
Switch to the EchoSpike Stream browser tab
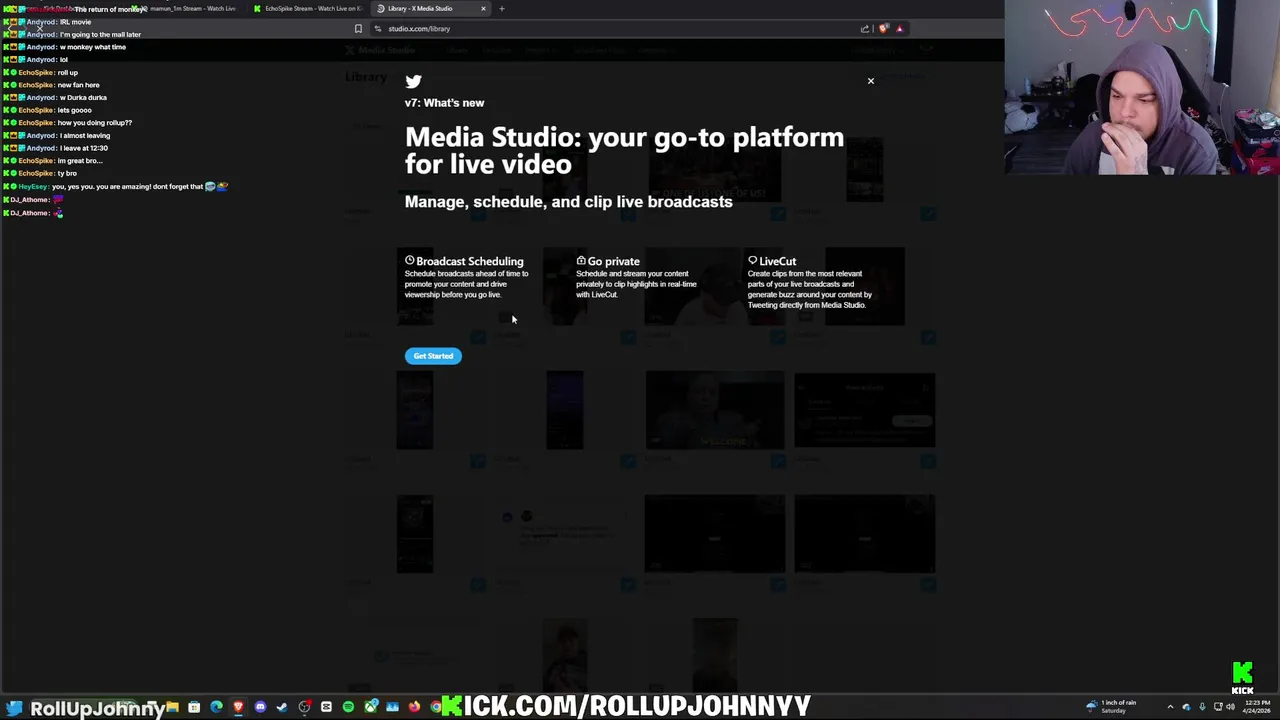click(x=308, y=8)
